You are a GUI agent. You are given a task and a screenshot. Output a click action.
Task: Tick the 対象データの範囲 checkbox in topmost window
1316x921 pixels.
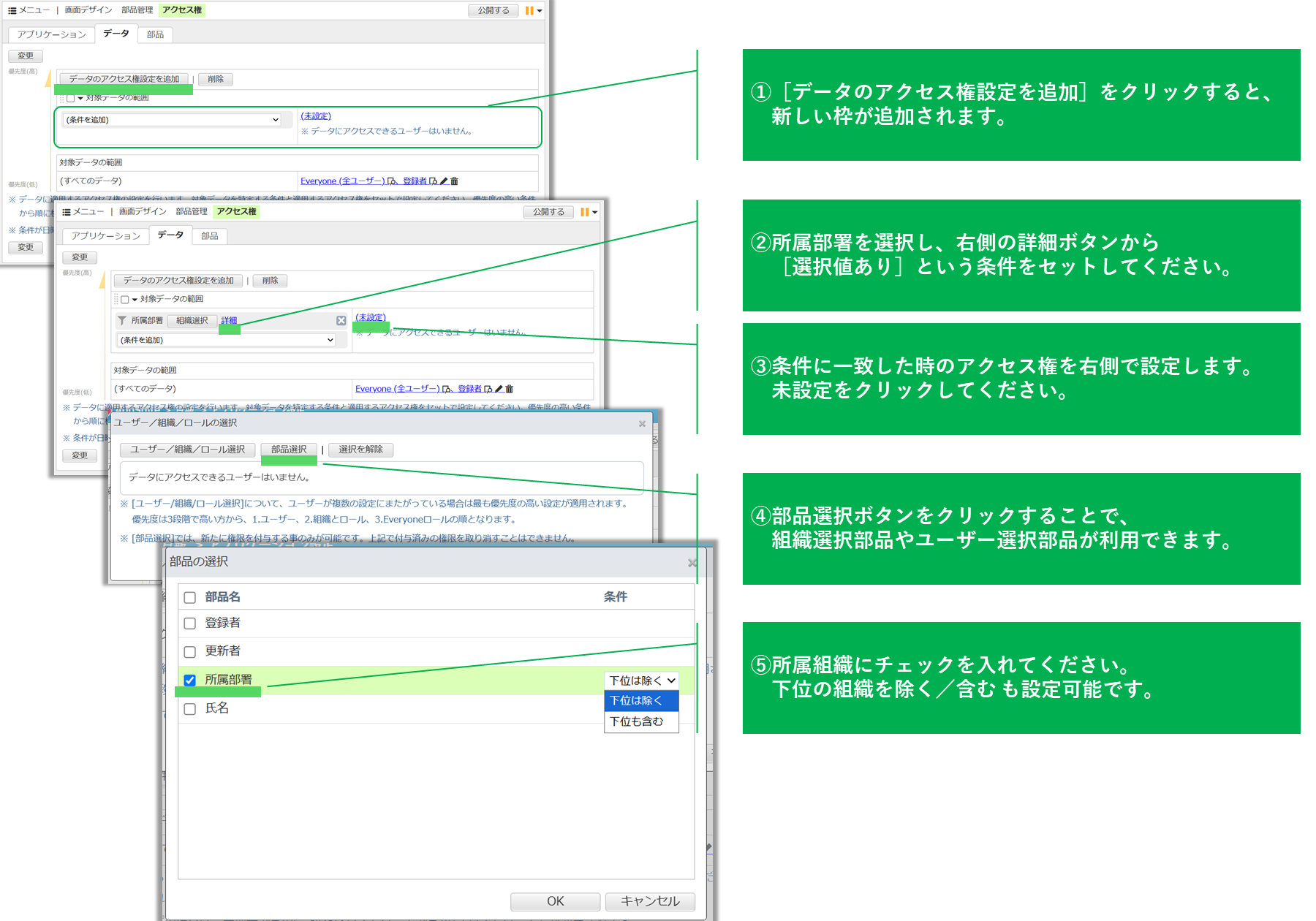pos(71,98)
